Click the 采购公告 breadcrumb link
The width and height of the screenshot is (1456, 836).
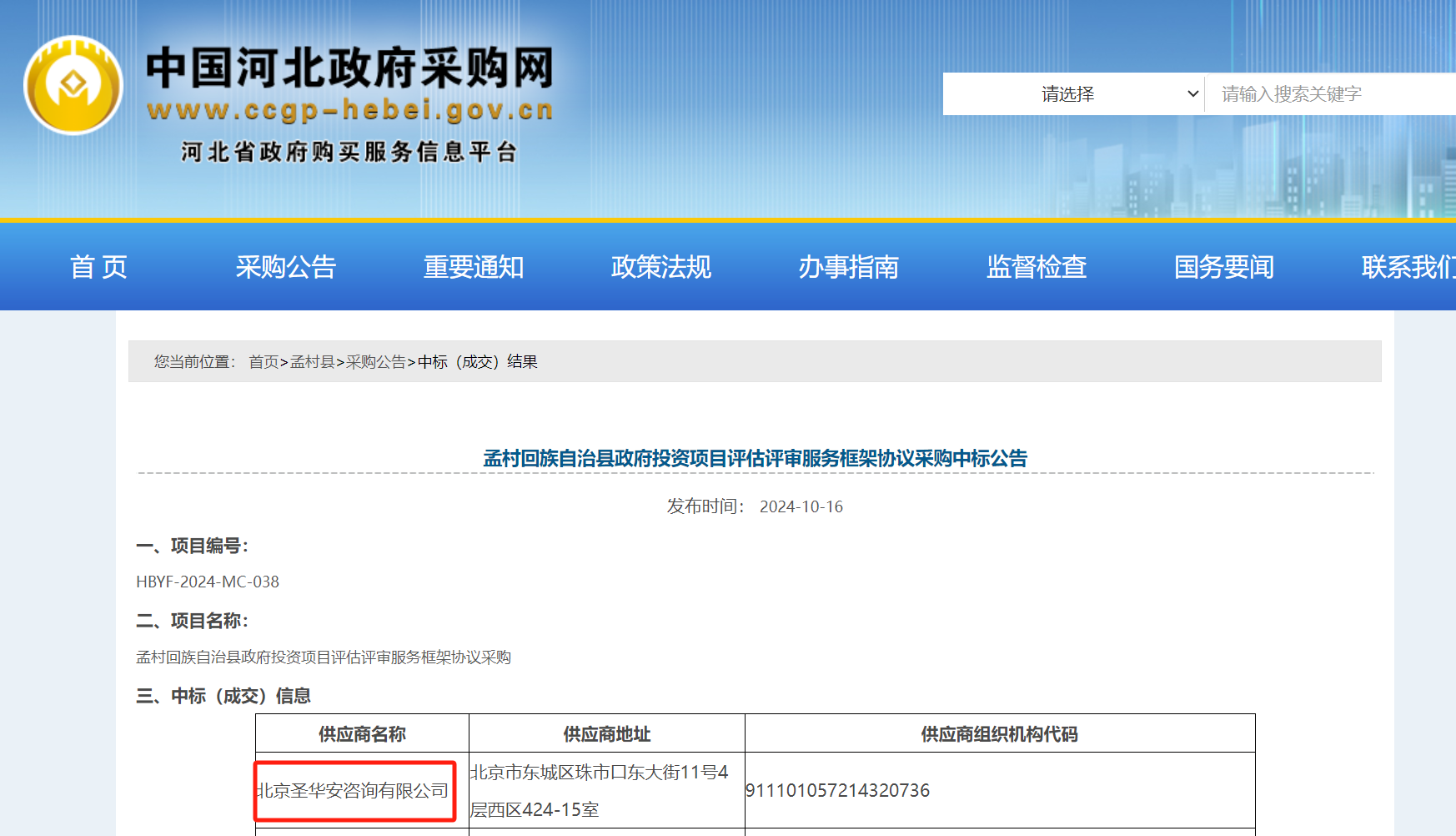[x=376, y=362]
